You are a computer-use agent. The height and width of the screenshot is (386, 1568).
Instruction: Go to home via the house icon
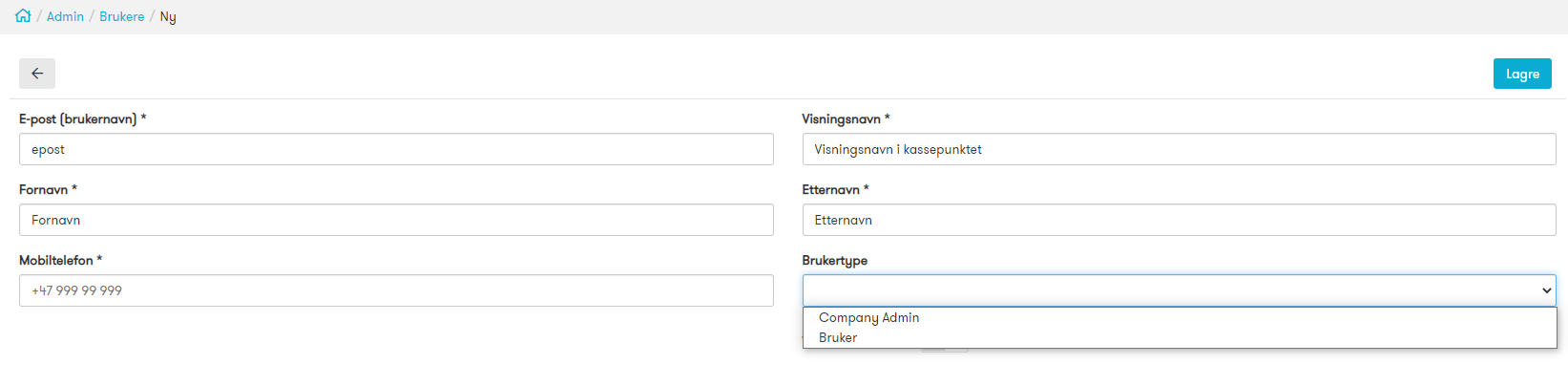coord(23,16)
